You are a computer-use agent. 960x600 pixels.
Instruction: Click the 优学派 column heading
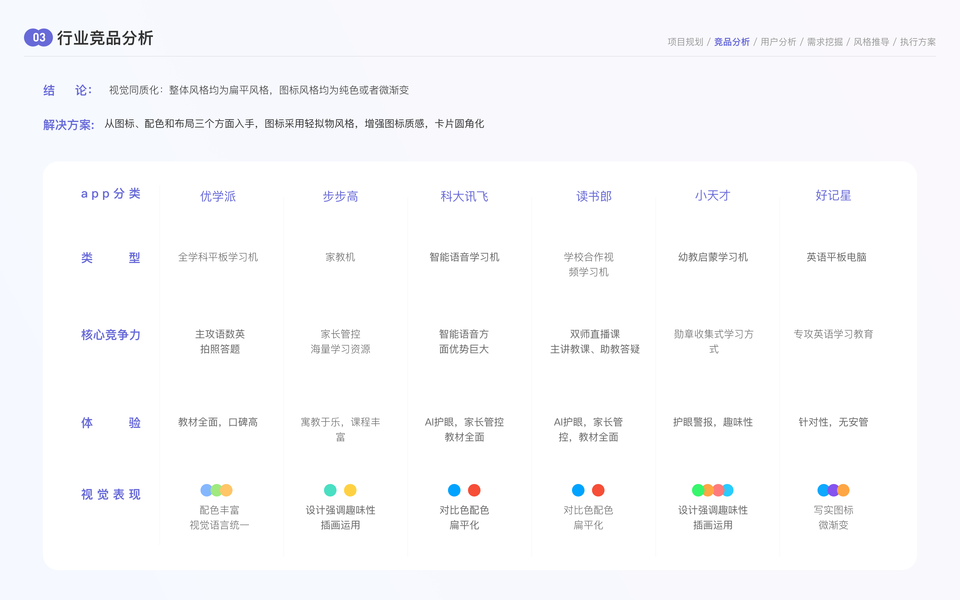(x=218, y=196)
